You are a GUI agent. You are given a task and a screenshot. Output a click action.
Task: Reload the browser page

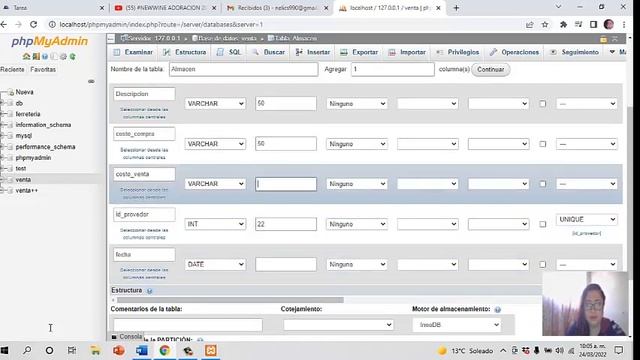pyautogui.click(x=33, y=24)
